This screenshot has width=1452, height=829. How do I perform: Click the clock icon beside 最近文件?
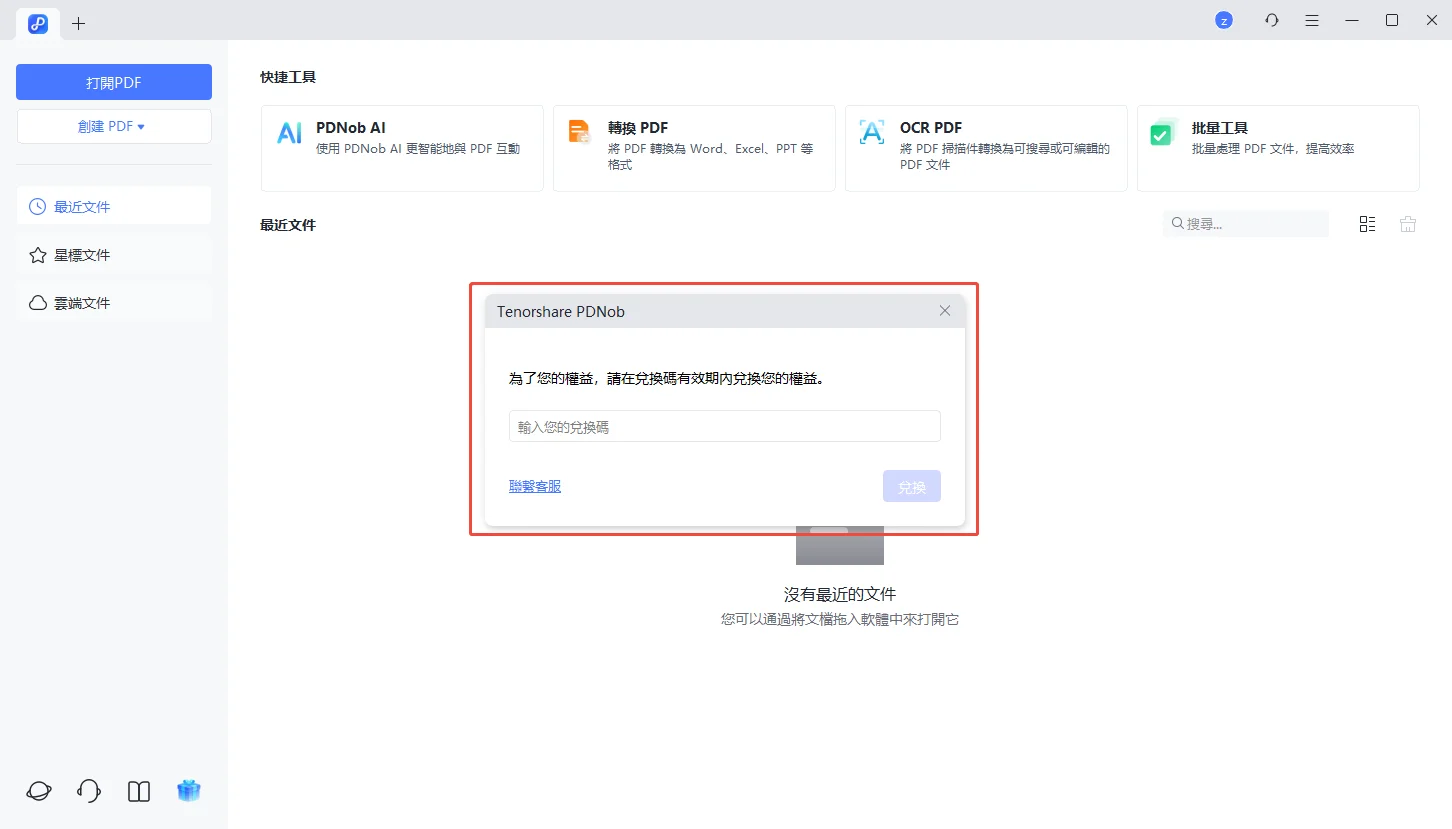(x=38, y=207)
